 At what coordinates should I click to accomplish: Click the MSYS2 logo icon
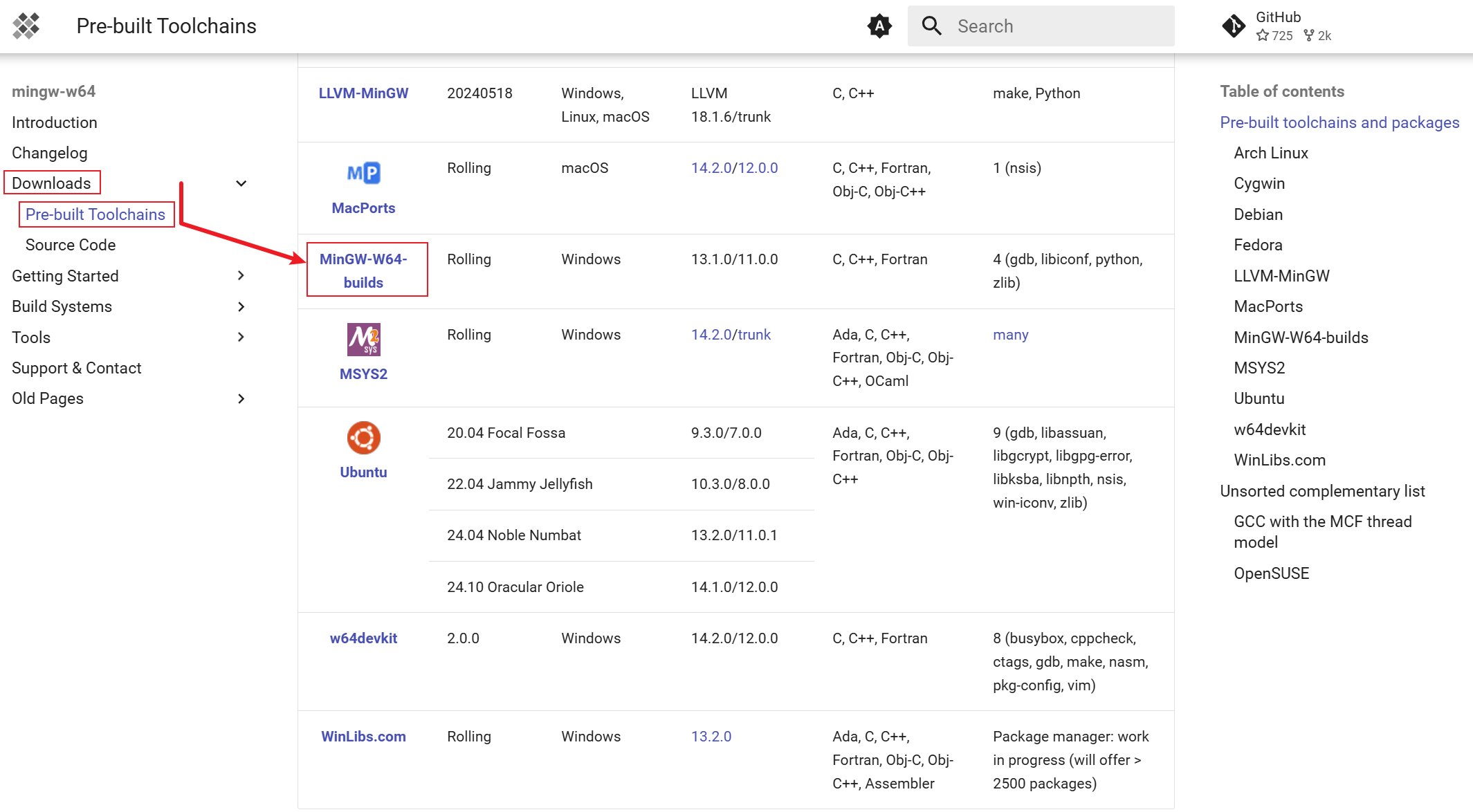363,340
